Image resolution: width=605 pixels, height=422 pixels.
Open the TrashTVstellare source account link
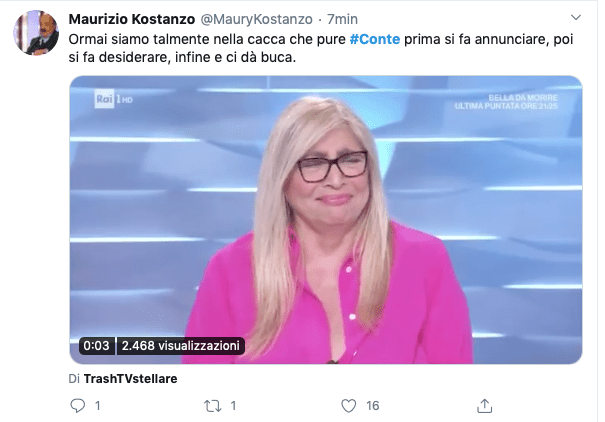coord(130,379)
